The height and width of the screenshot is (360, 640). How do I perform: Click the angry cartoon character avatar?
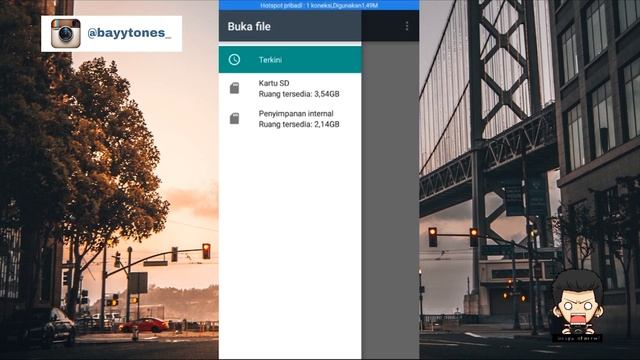578,304
